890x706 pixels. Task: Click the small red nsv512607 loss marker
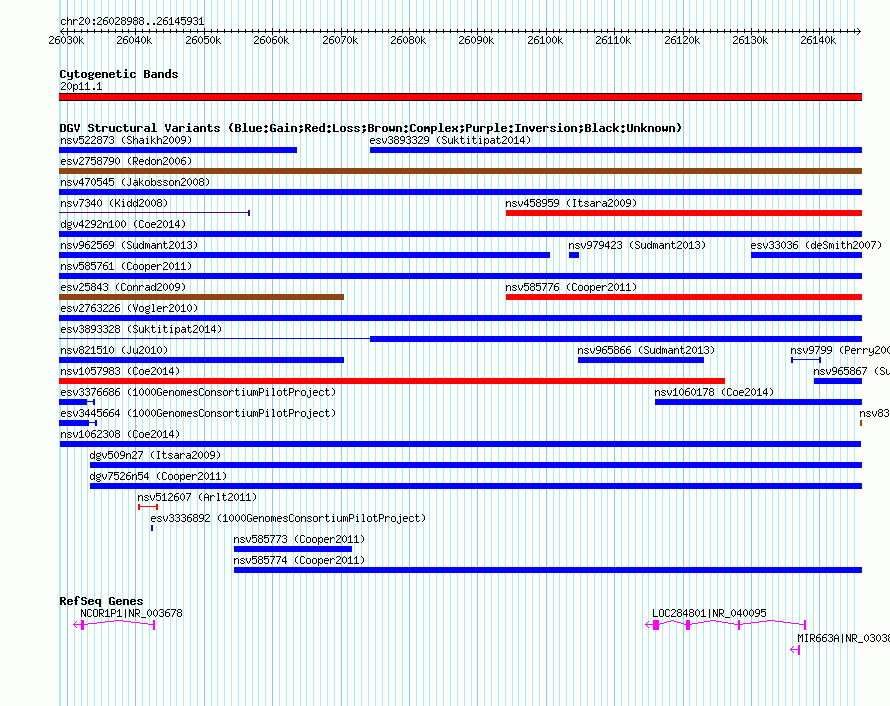click(148, 507)
